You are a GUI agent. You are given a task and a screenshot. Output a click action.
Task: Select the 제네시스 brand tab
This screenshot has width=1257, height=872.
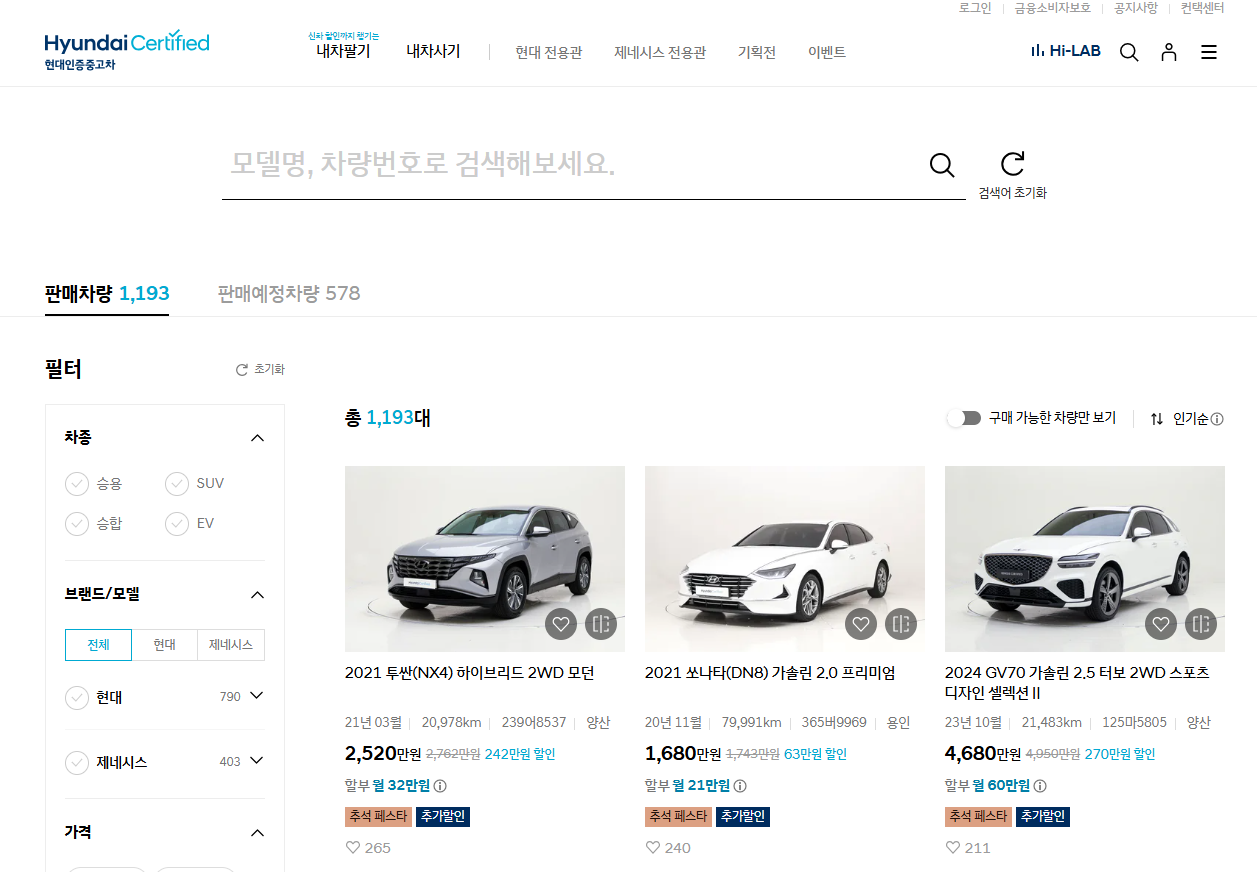231,645
